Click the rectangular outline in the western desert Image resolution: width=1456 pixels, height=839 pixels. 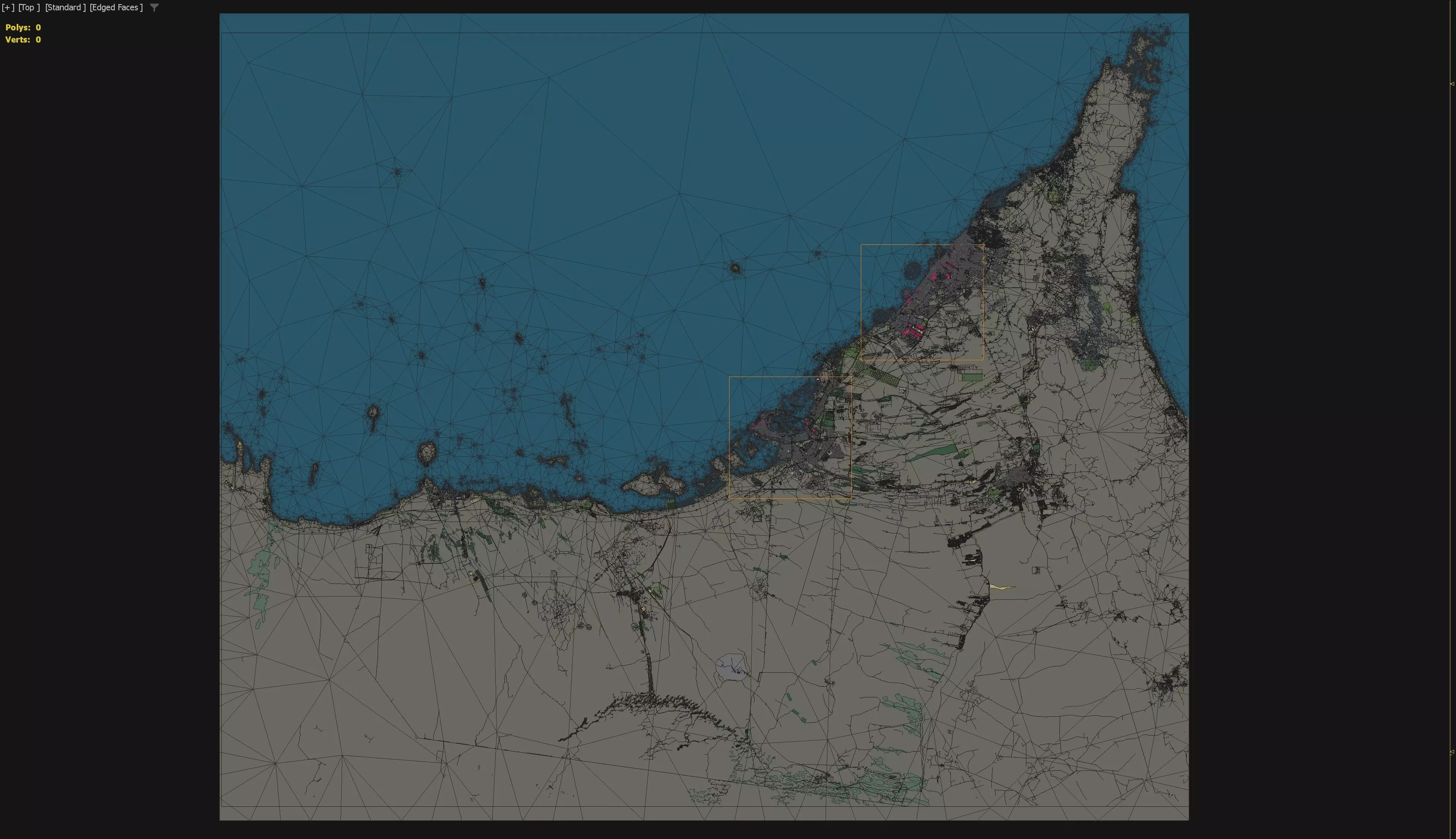click(x=369, y=561)
